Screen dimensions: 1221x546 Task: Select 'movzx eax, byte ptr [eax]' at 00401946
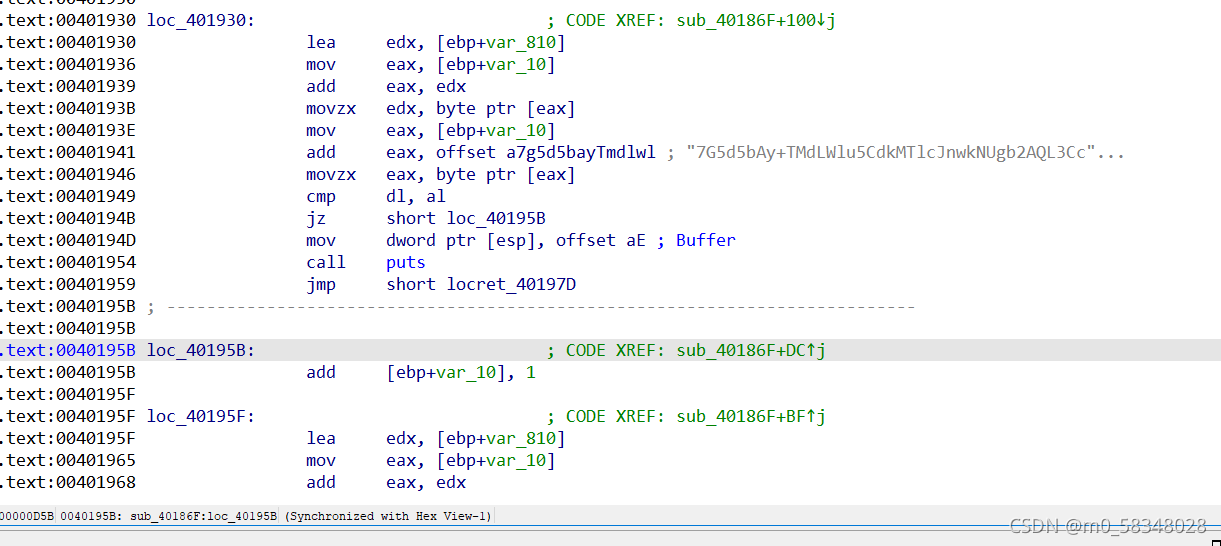tap(440, 174)
